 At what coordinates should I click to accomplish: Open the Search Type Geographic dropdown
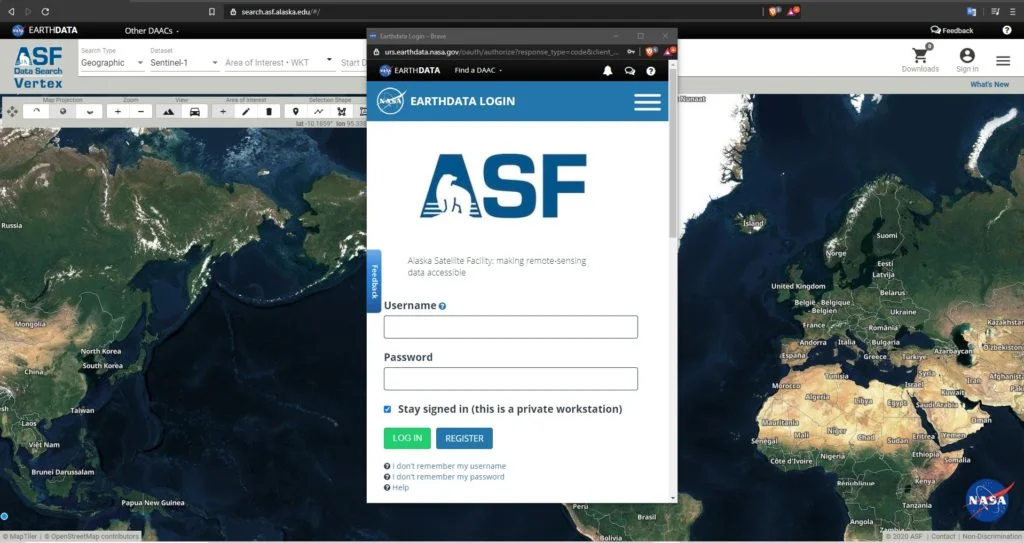112,63
